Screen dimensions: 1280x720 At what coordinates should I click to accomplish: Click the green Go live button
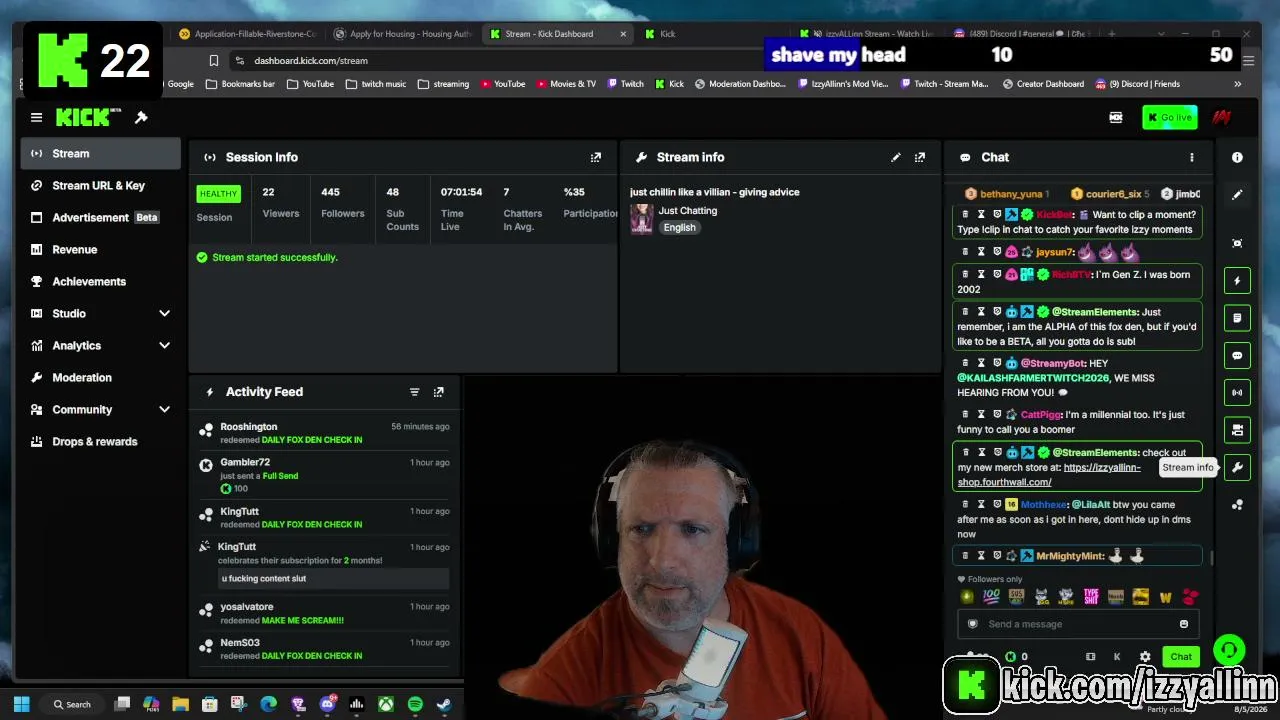point(1169,117)
